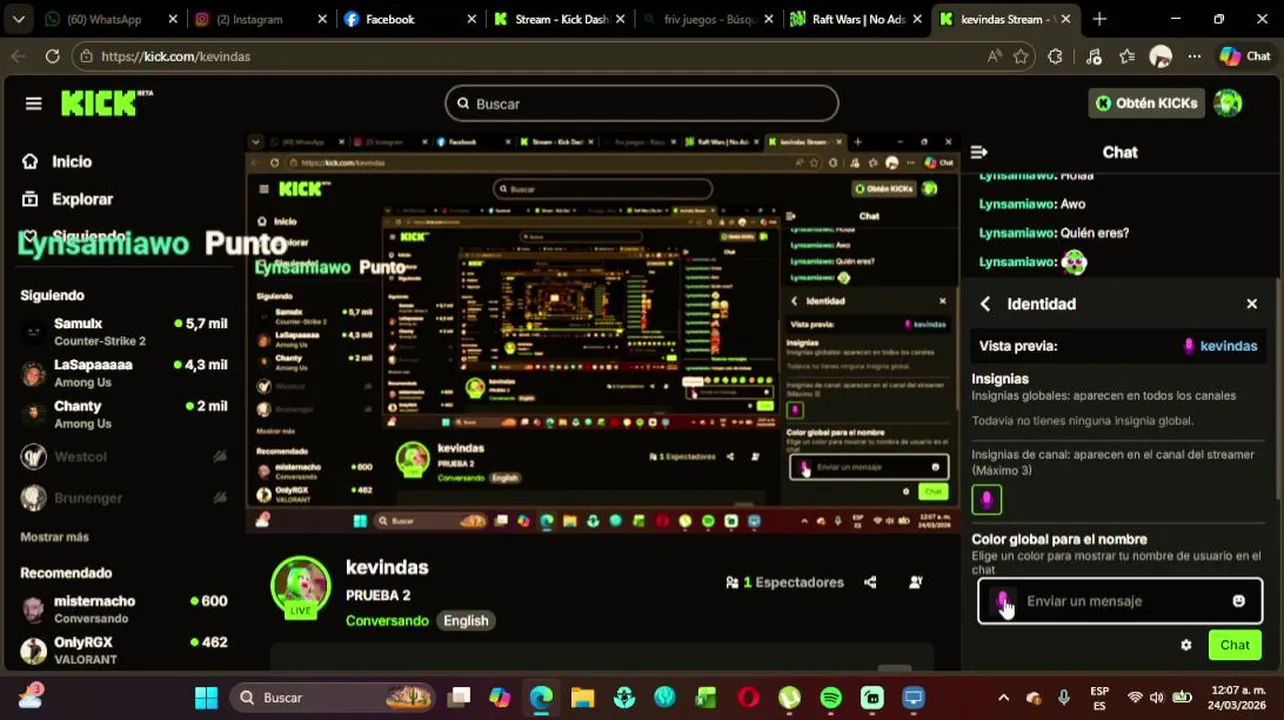Open offline Brunenger channel
Image resolution: width=1284 pixels, height=720 pixels.
click(125, 498)
